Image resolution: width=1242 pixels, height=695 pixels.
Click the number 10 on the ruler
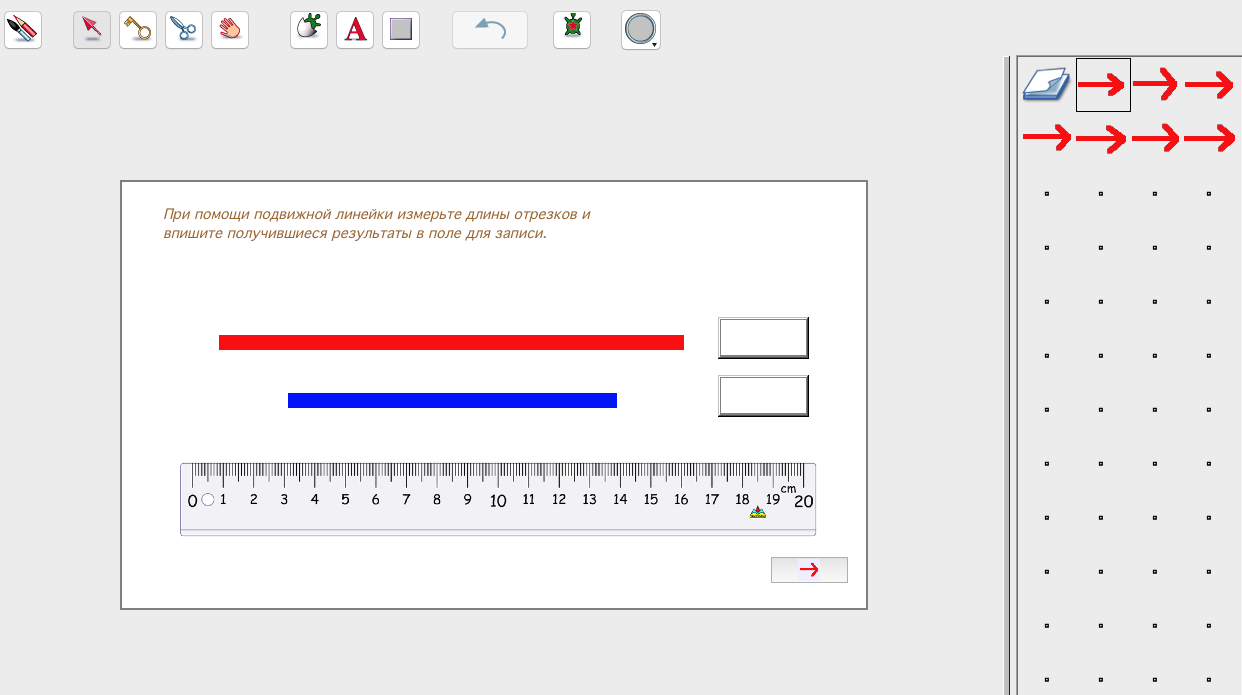tap(497, 500)
